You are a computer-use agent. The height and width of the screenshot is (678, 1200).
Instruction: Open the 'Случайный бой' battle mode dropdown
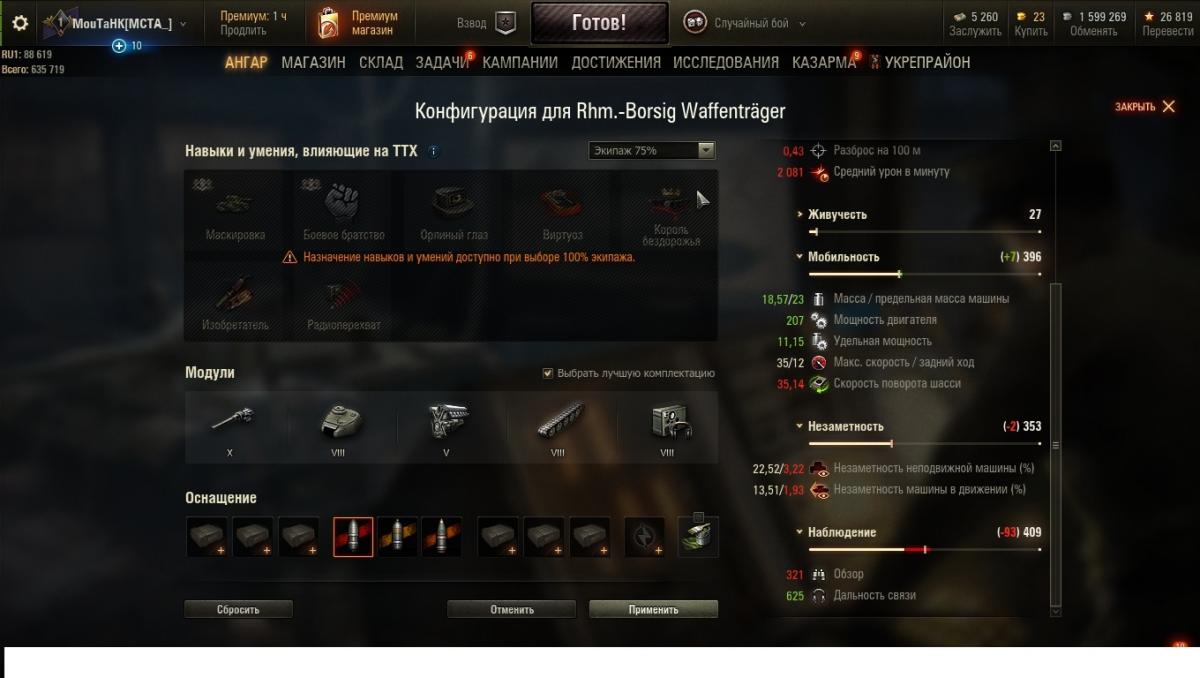pos(745,23)
